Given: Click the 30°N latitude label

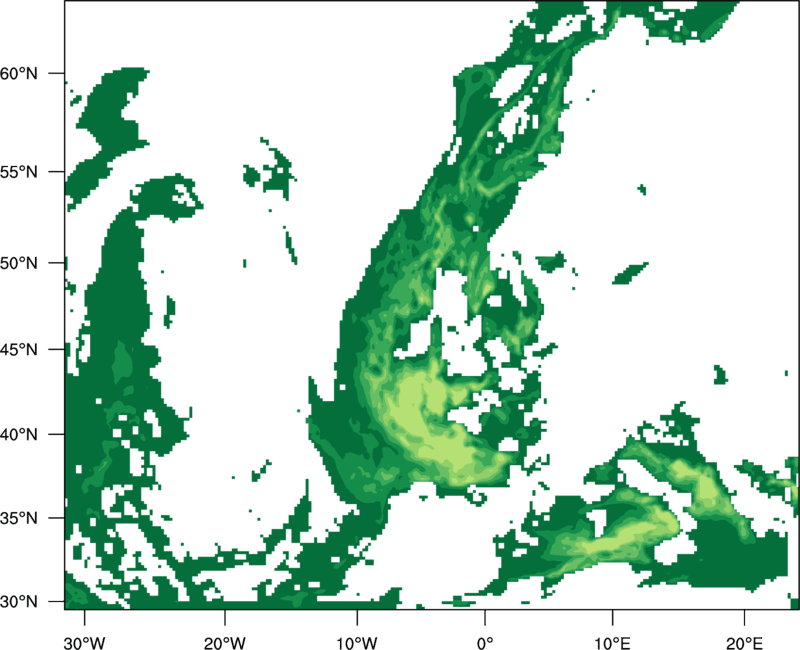Looking at the screenshot, I should coord(19,602).
